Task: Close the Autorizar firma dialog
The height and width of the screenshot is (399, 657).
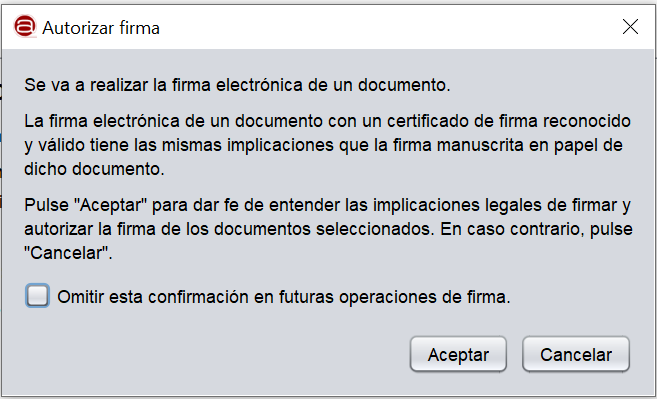Action: (x=630, y=27)
